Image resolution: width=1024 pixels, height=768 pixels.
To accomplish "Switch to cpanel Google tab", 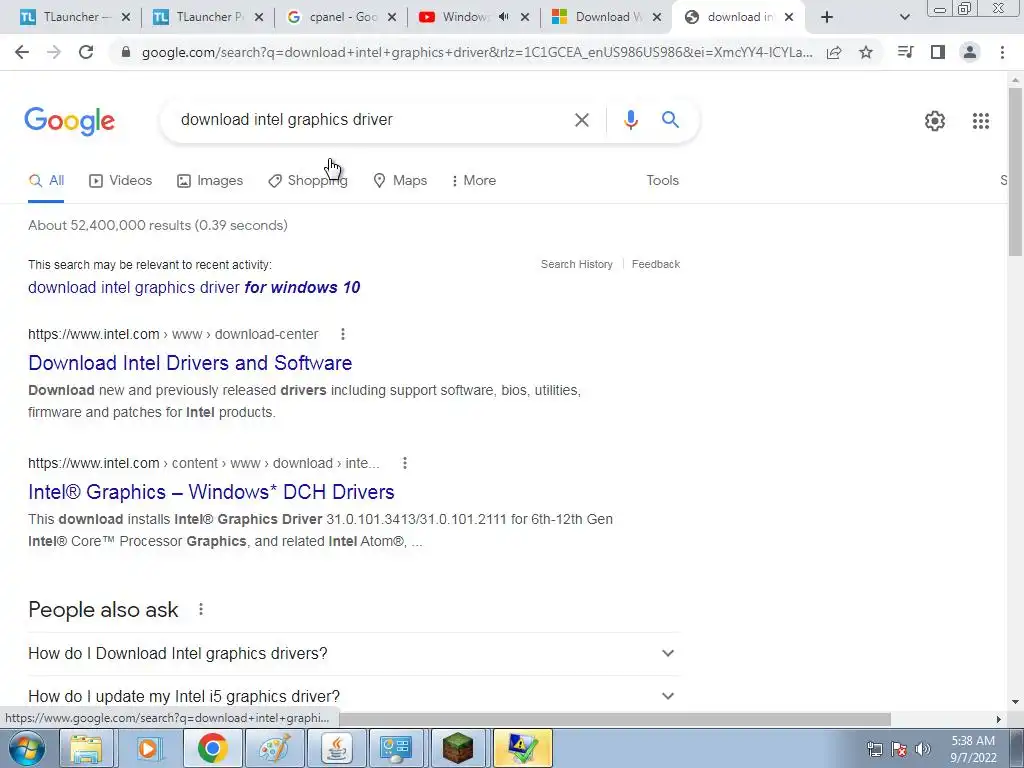I will pos(341,17).
